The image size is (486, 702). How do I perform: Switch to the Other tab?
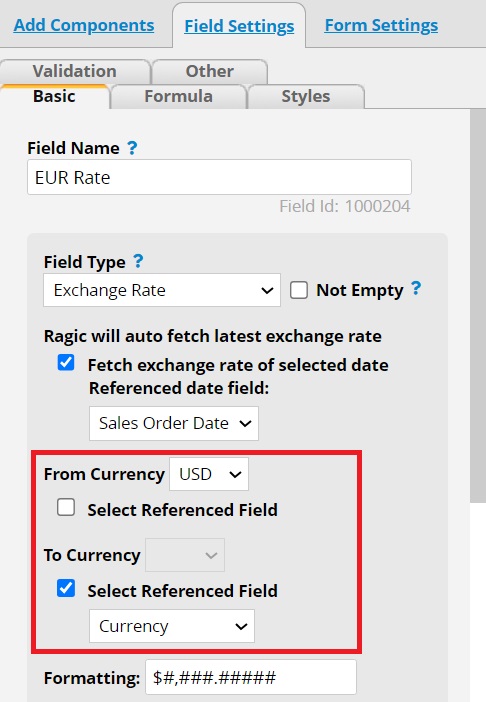[209, 71]
